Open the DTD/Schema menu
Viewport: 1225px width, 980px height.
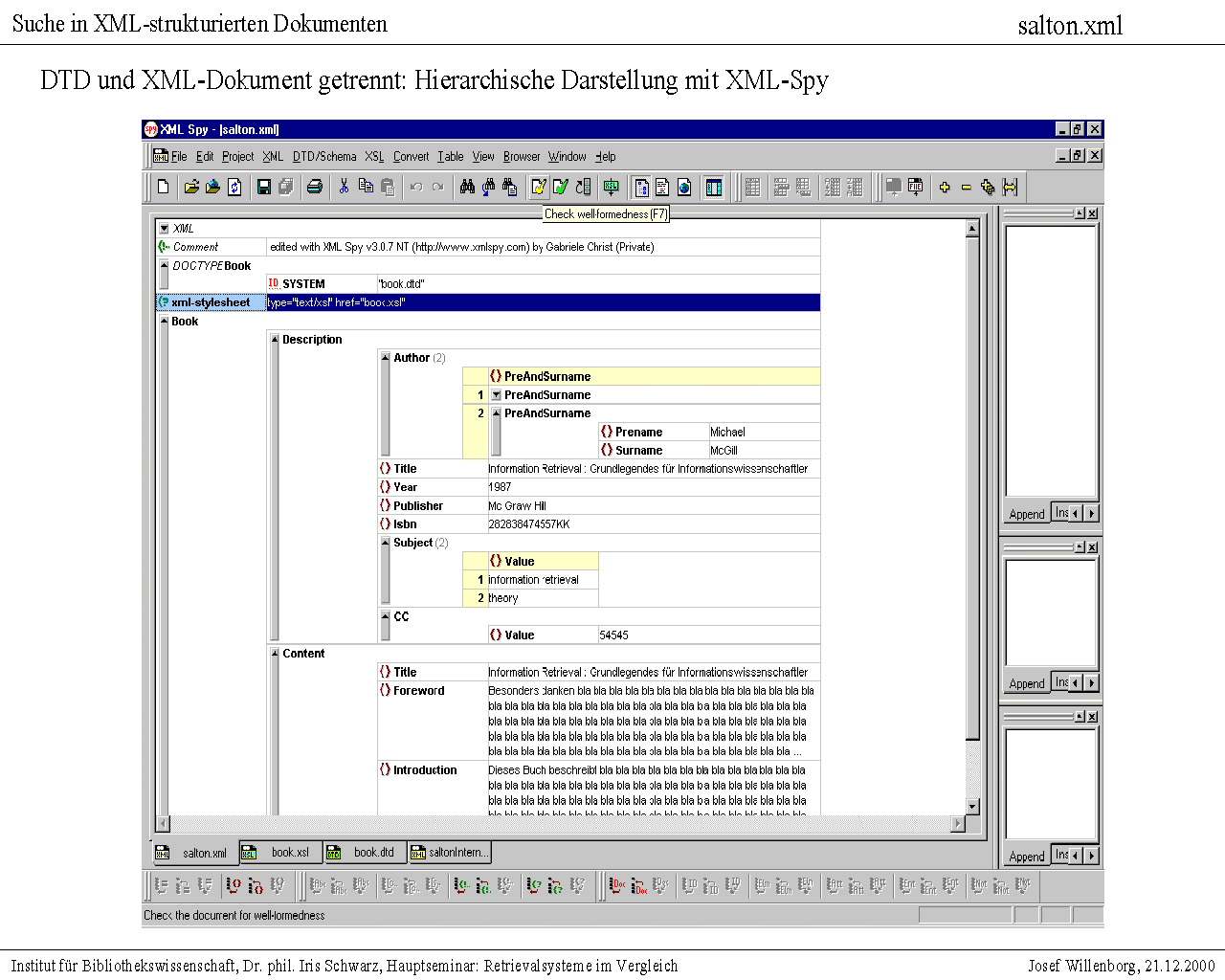pos(323,157)
